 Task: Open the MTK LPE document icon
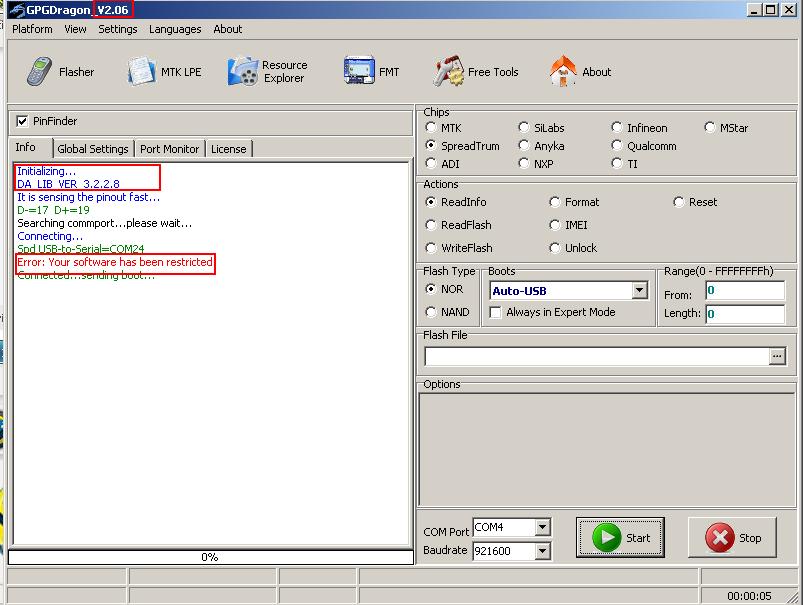coord(141,71)
